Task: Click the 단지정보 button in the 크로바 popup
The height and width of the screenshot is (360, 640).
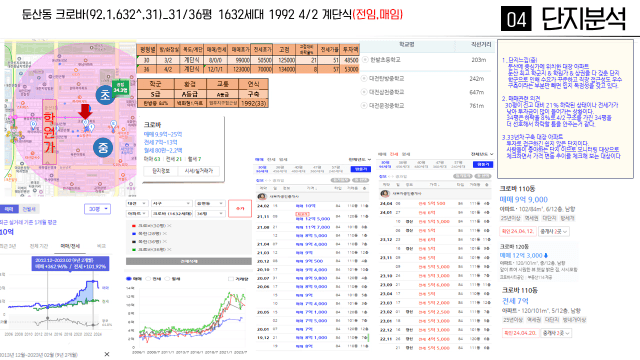Action: [x=161, y=171]
